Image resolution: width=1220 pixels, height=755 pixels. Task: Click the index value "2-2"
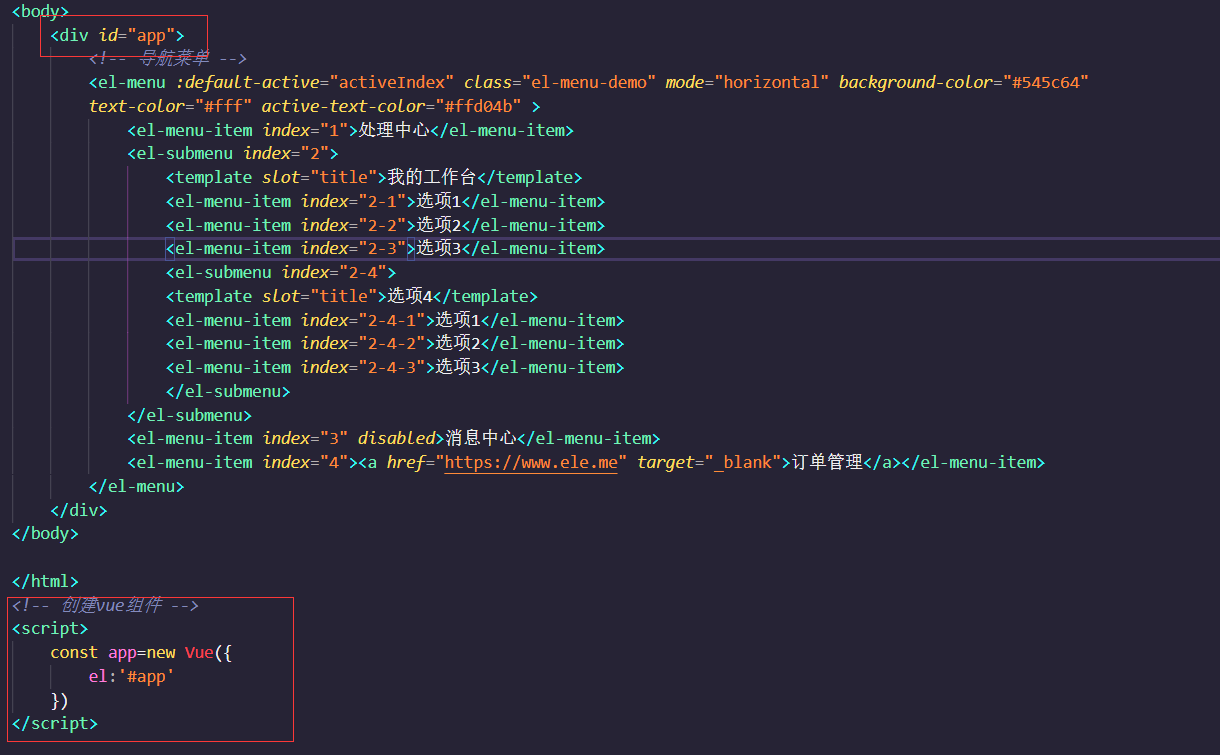pos(383,225)
